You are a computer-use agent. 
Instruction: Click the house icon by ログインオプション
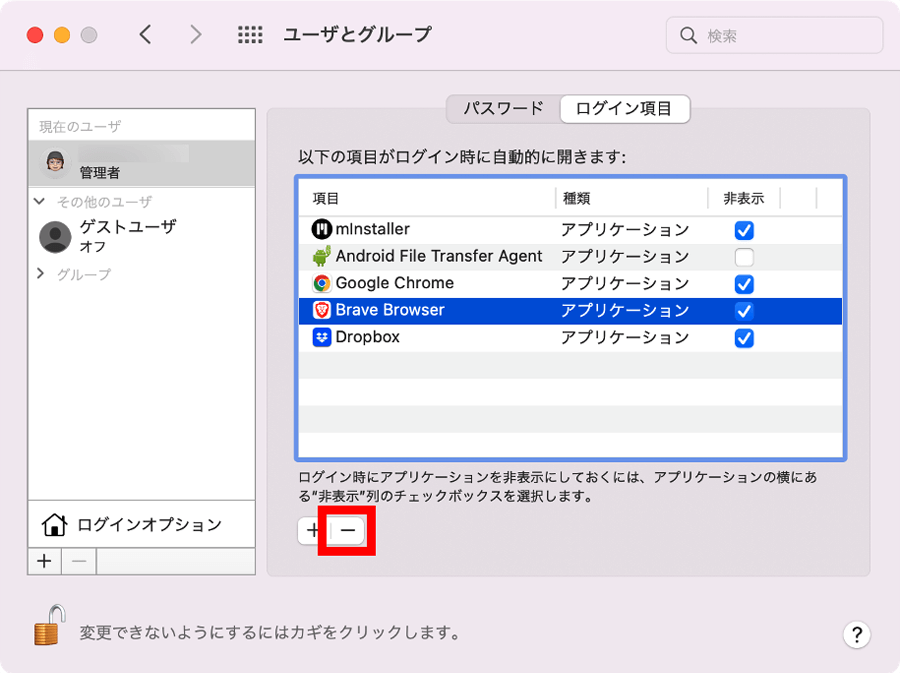tap(54, 524)
